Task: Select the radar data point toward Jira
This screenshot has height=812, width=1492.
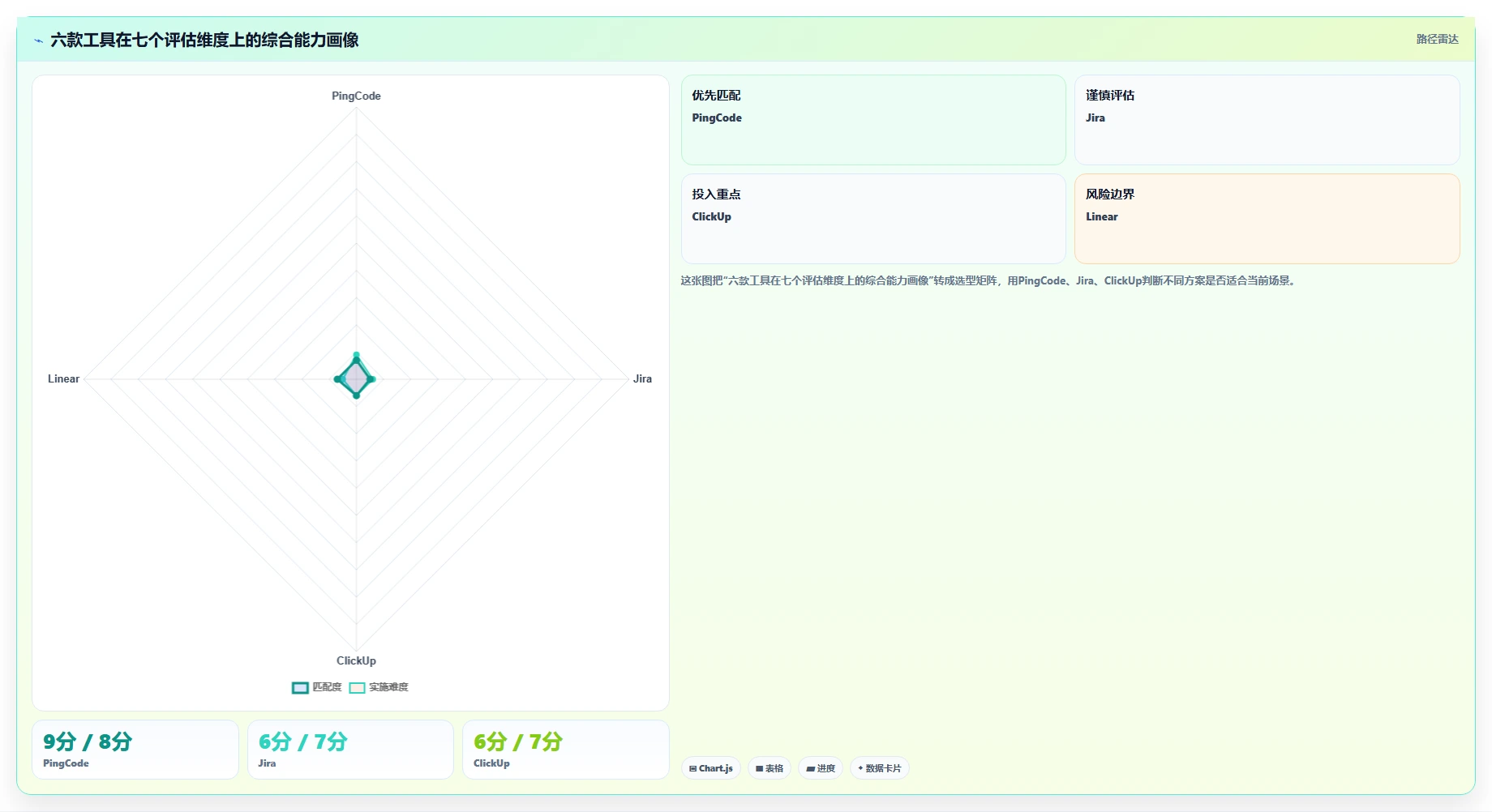Action: (x=371, y=378)
